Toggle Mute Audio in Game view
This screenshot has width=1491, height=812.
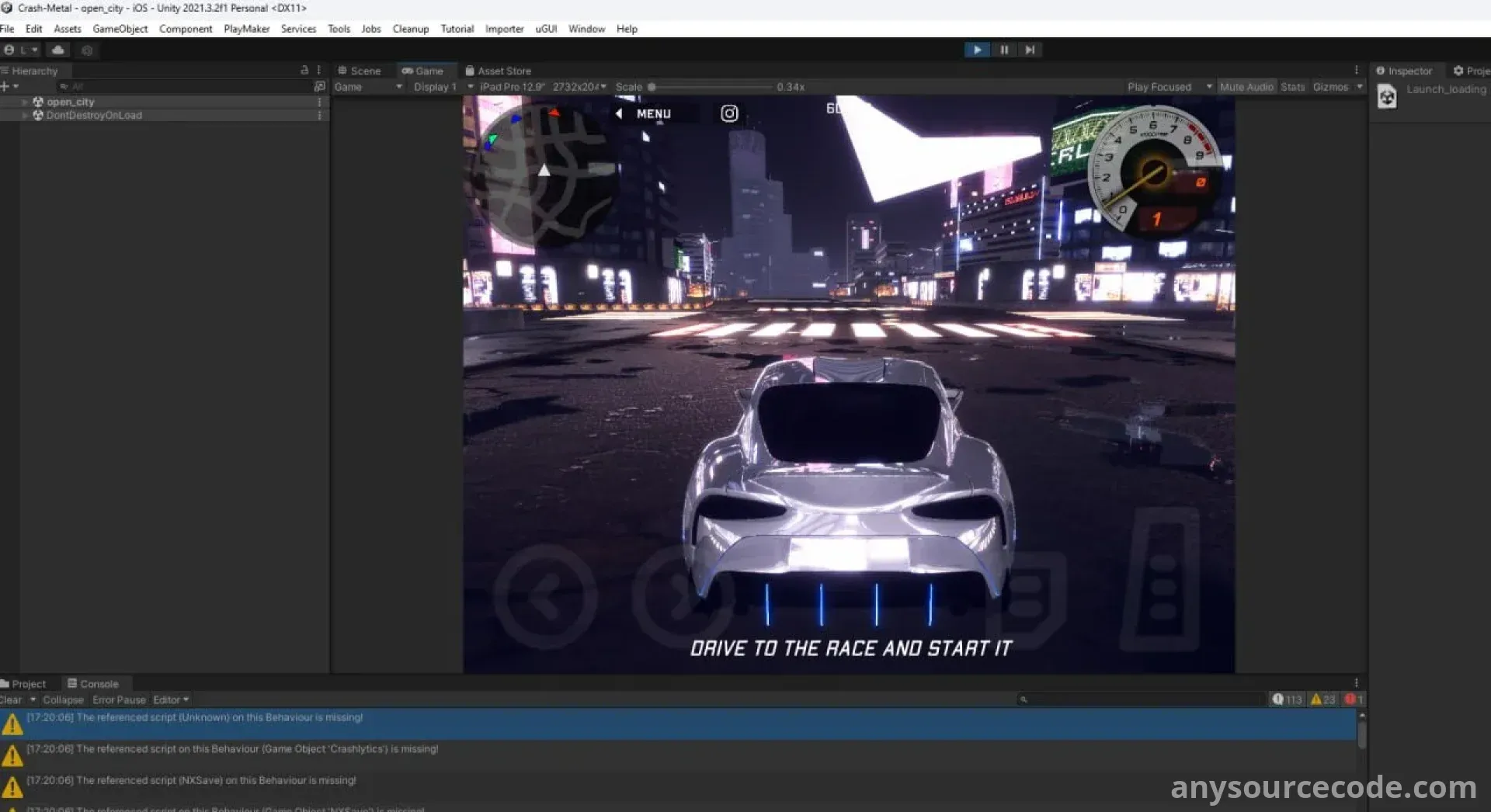click(1246, 87)
